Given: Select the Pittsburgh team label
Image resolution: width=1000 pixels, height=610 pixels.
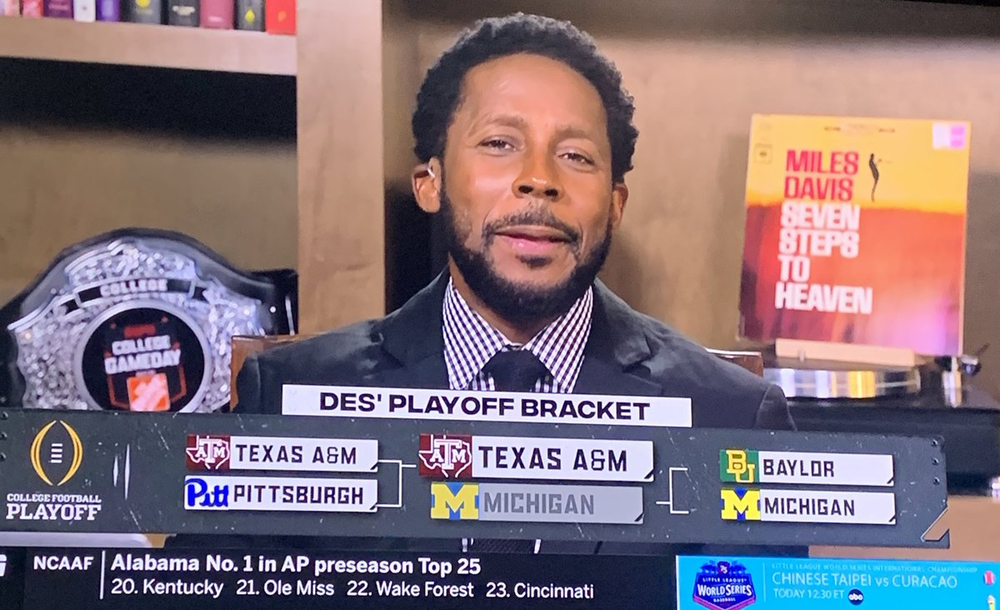Looking at the screenshot, I should point(303,494).
